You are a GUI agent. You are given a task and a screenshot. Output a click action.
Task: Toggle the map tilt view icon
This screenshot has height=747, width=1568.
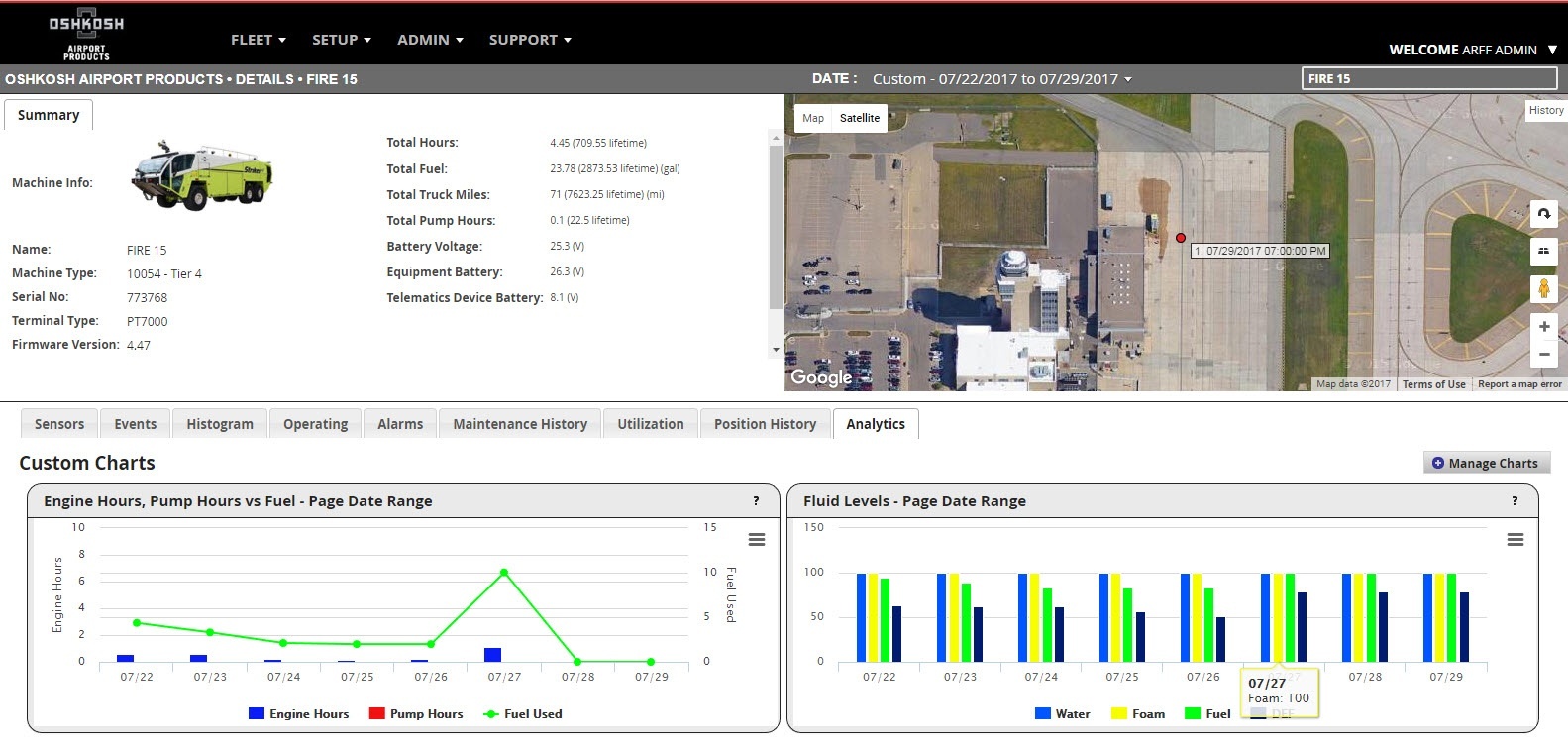(x=1543, y=252)
